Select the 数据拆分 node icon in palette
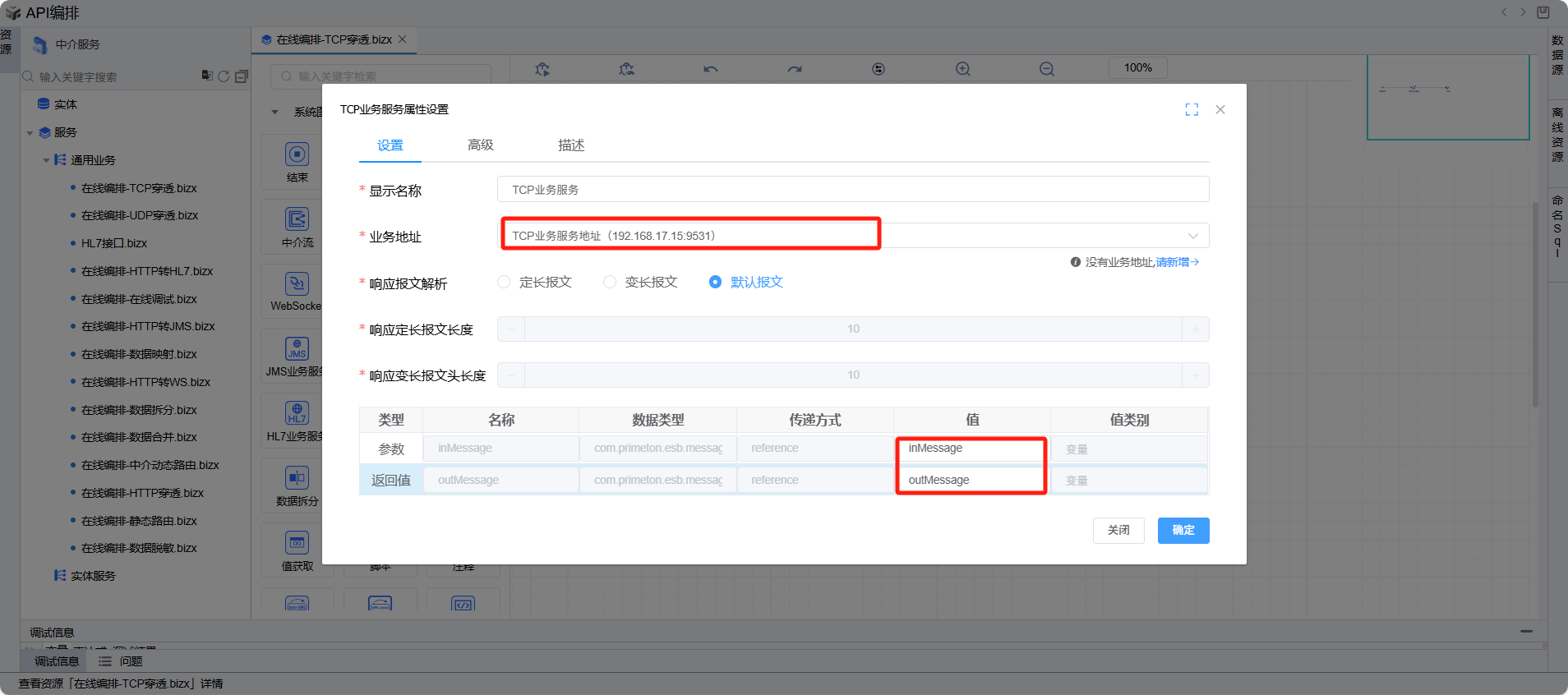This screenshot has width=1568, height=695. click(297, 478)
